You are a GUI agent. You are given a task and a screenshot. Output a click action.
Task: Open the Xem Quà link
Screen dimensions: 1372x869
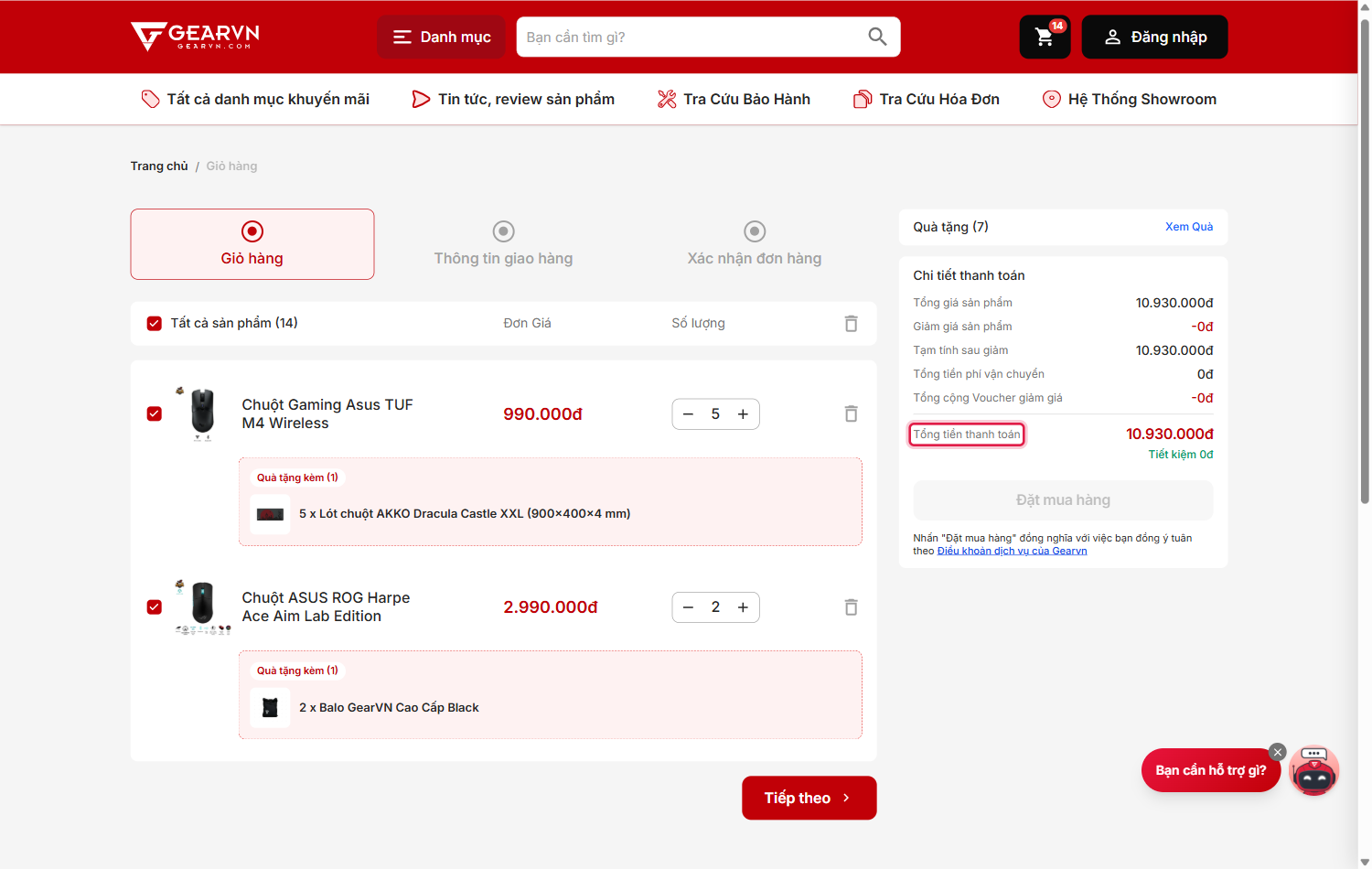pyautogui.click(x=1188, y=227)
